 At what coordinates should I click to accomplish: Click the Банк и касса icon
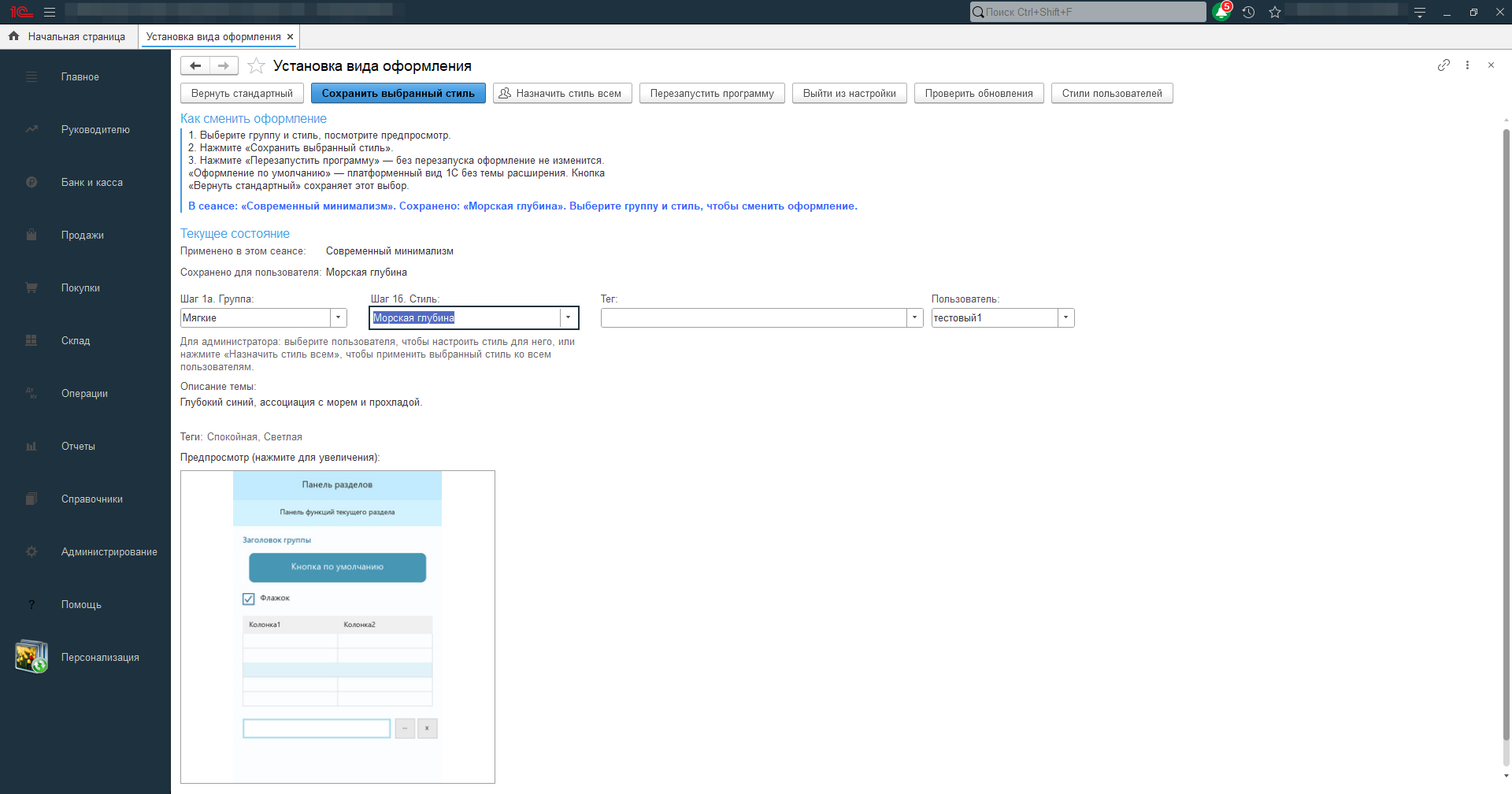click(31, 183)
